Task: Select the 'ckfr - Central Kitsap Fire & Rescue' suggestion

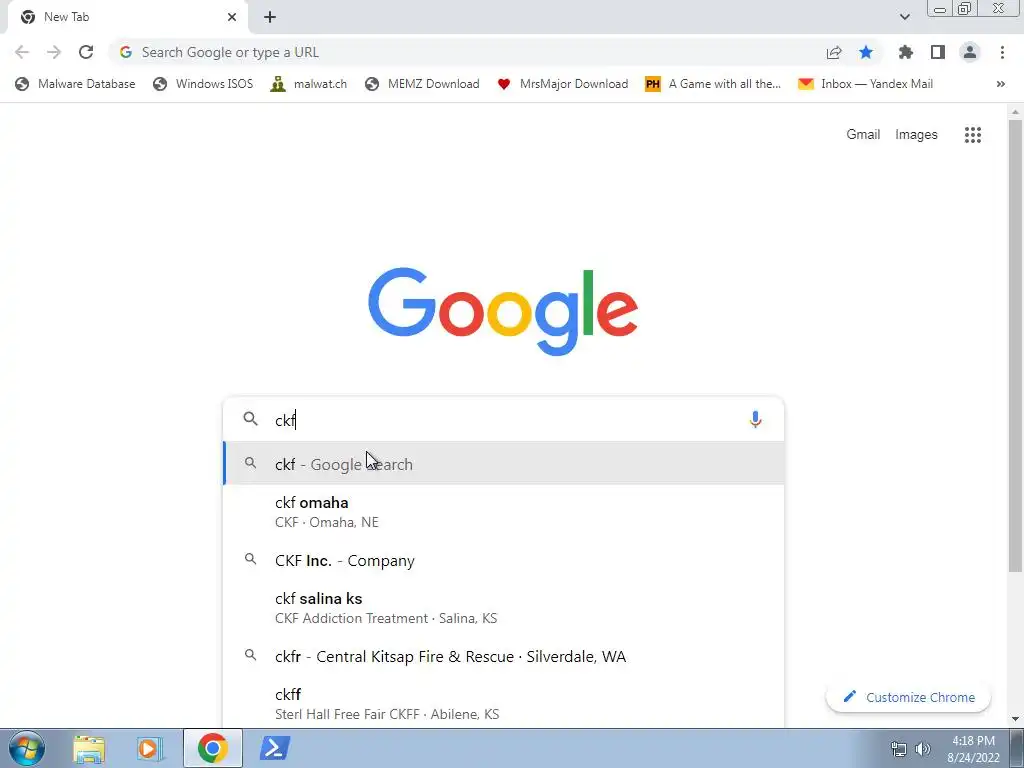Action: [x=504, y=656]
